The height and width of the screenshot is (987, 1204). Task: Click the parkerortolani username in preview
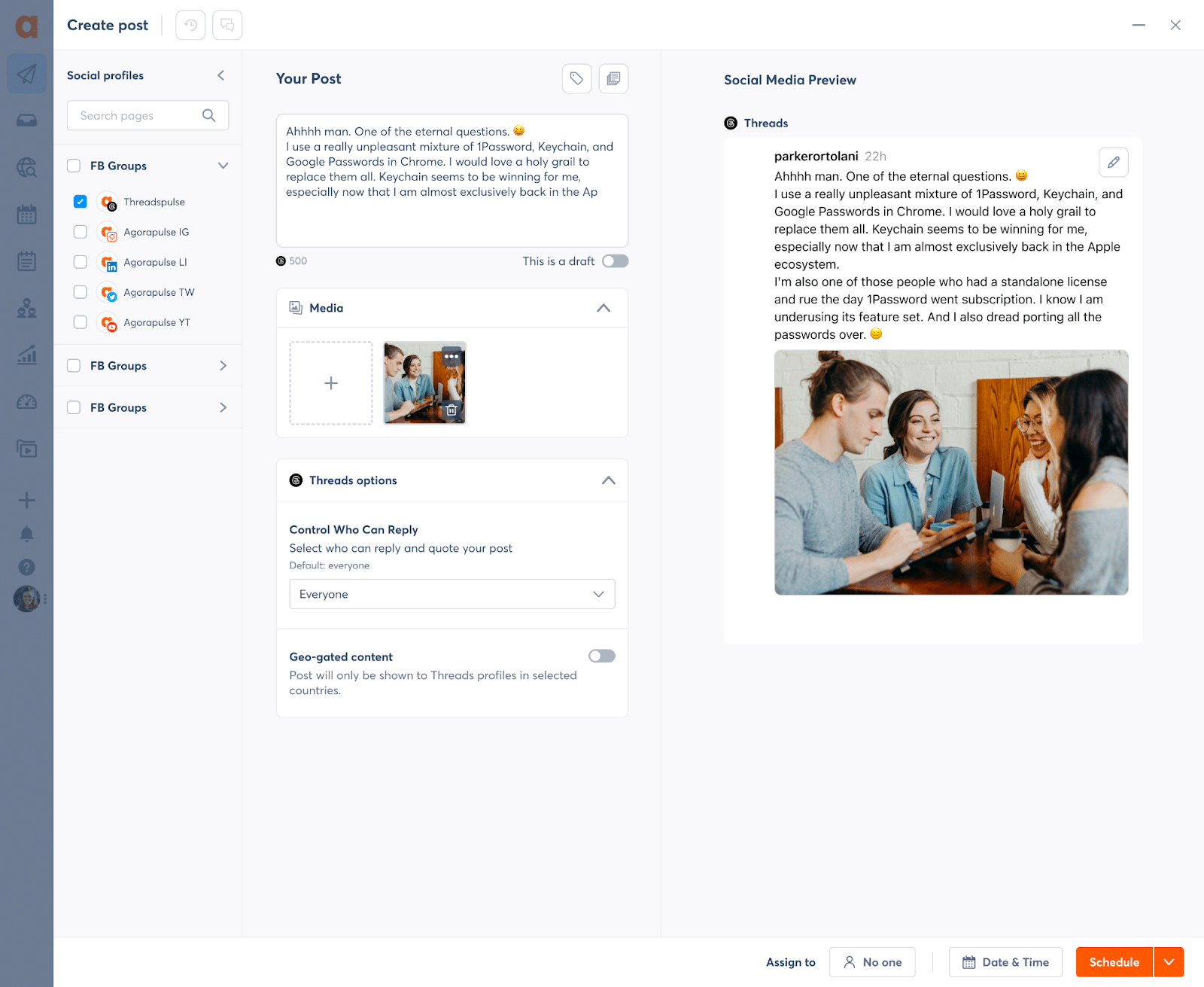coord(816,156)
